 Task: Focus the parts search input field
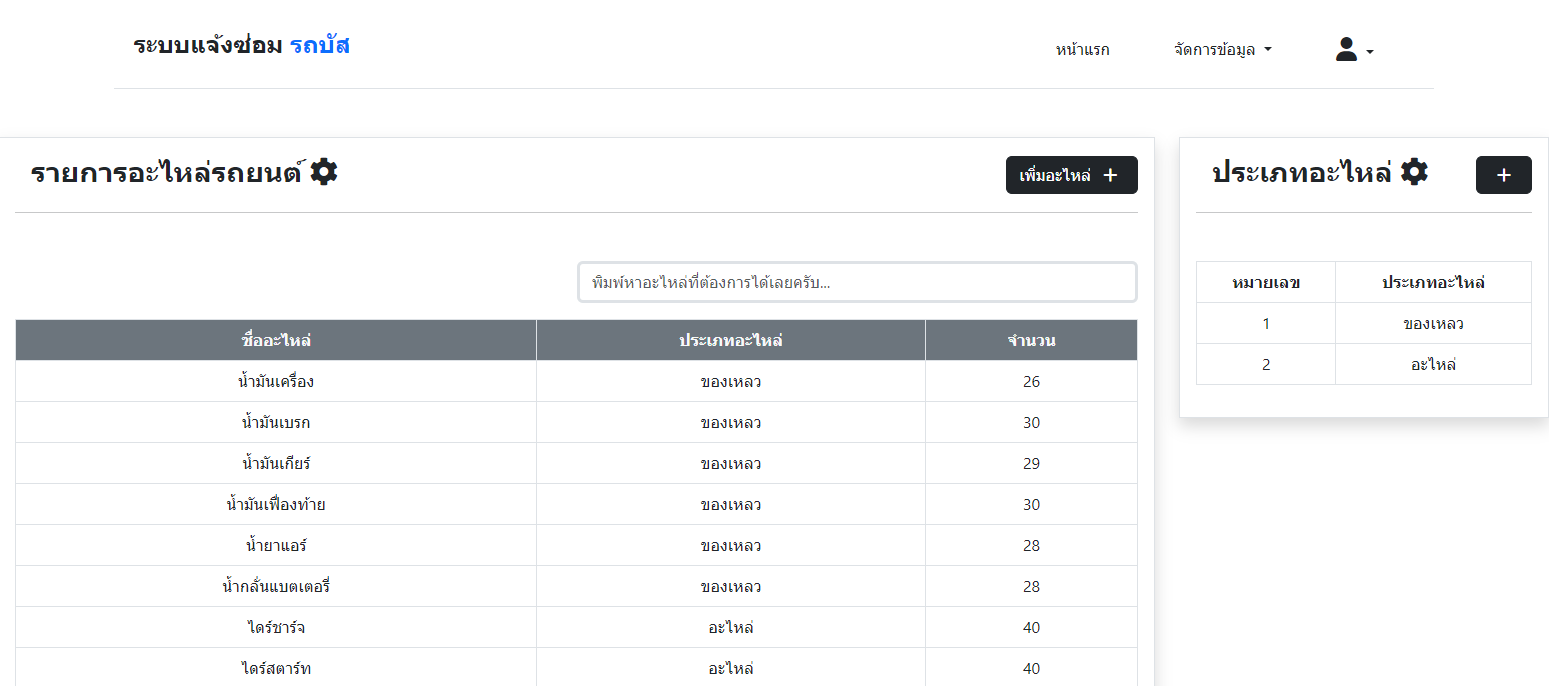pyautogui.click(x=857, y=282)
